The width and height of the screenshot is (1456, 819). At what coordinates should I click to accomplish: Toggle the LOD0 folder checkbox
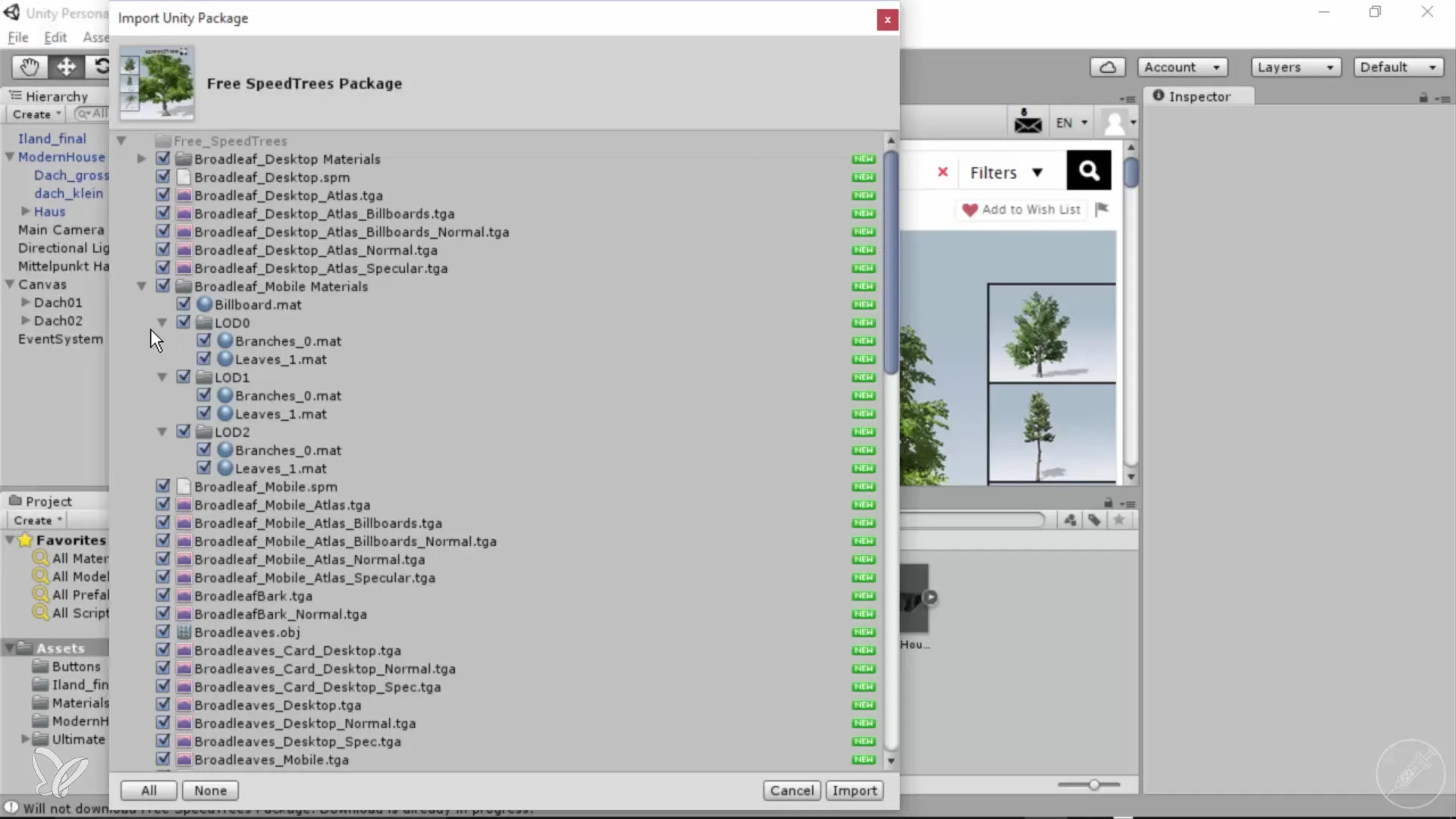[184, 322]
